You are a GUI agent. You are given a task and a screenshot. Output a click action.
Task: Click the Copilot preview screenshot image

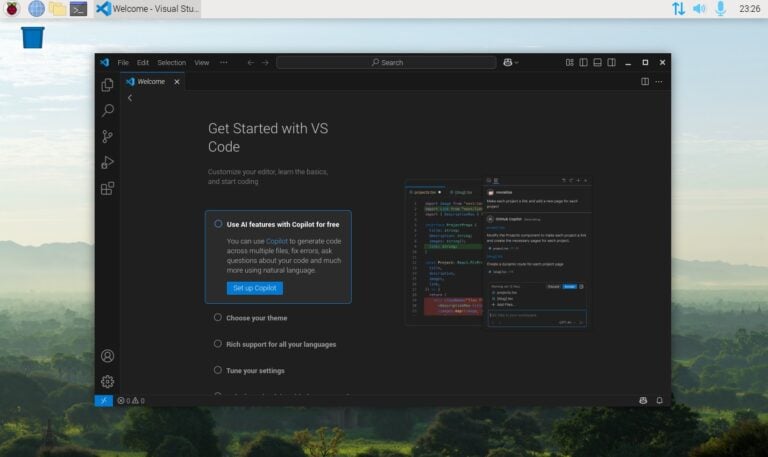tap(498, 252)
